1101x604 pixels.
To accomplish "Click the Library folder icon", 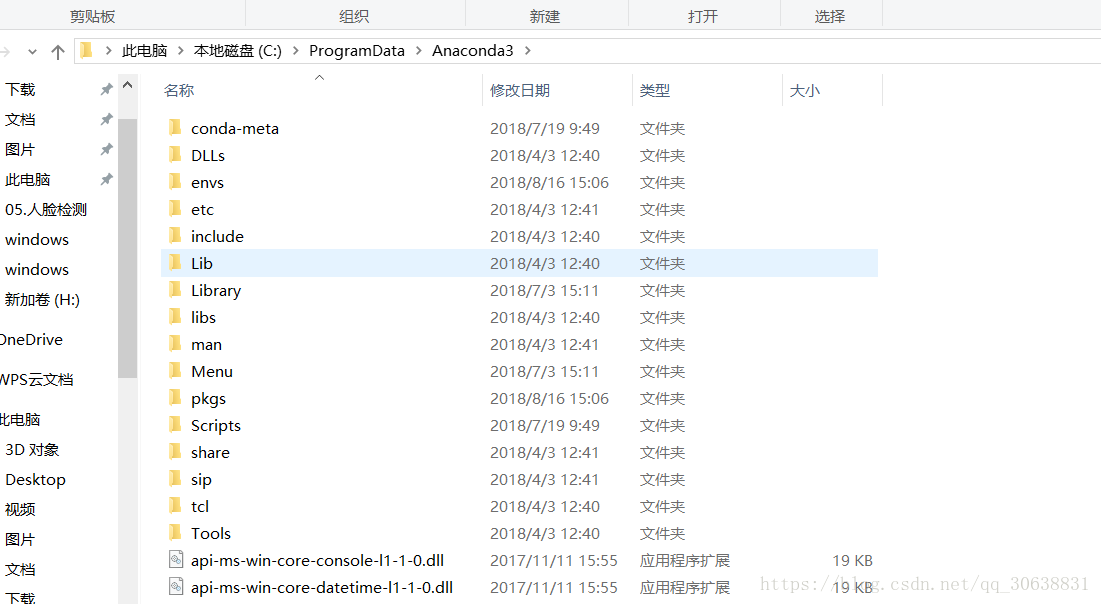I will click(x=175, y=289).
